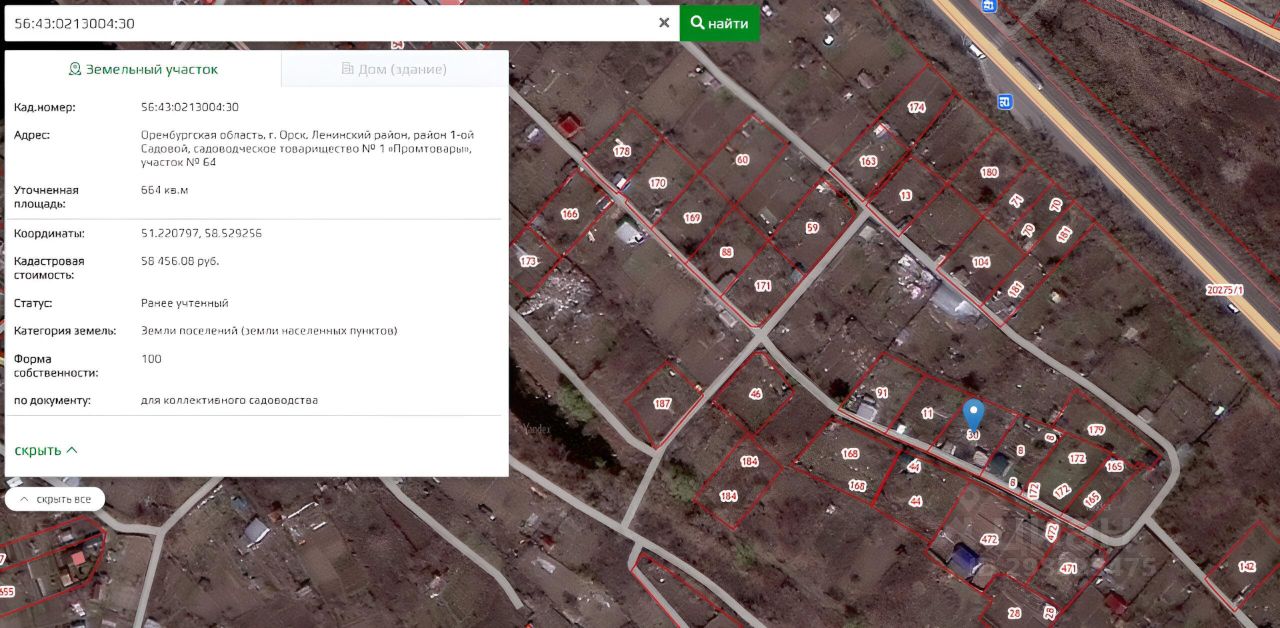This screenshot has height=628, width=1280.
Task: Select parcel 180 on the map
Action: (989, 172)
